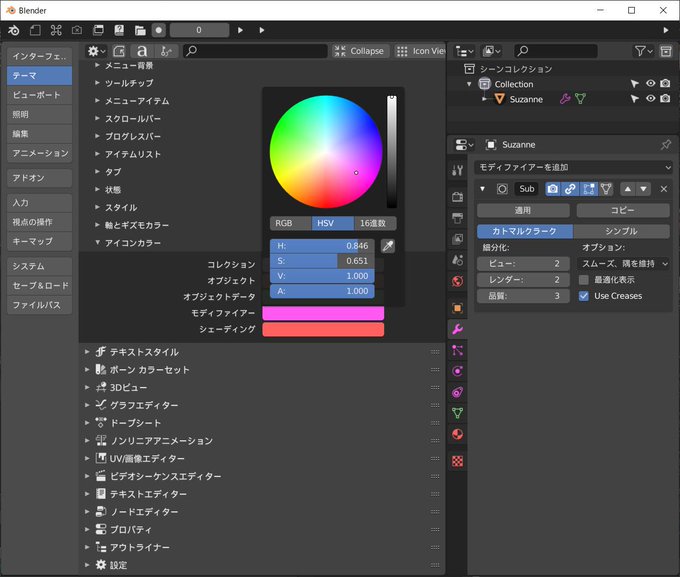
Task: Collapse the Sub modifier panel triangle
Action: pyautogui.click(x=482, y=189)
